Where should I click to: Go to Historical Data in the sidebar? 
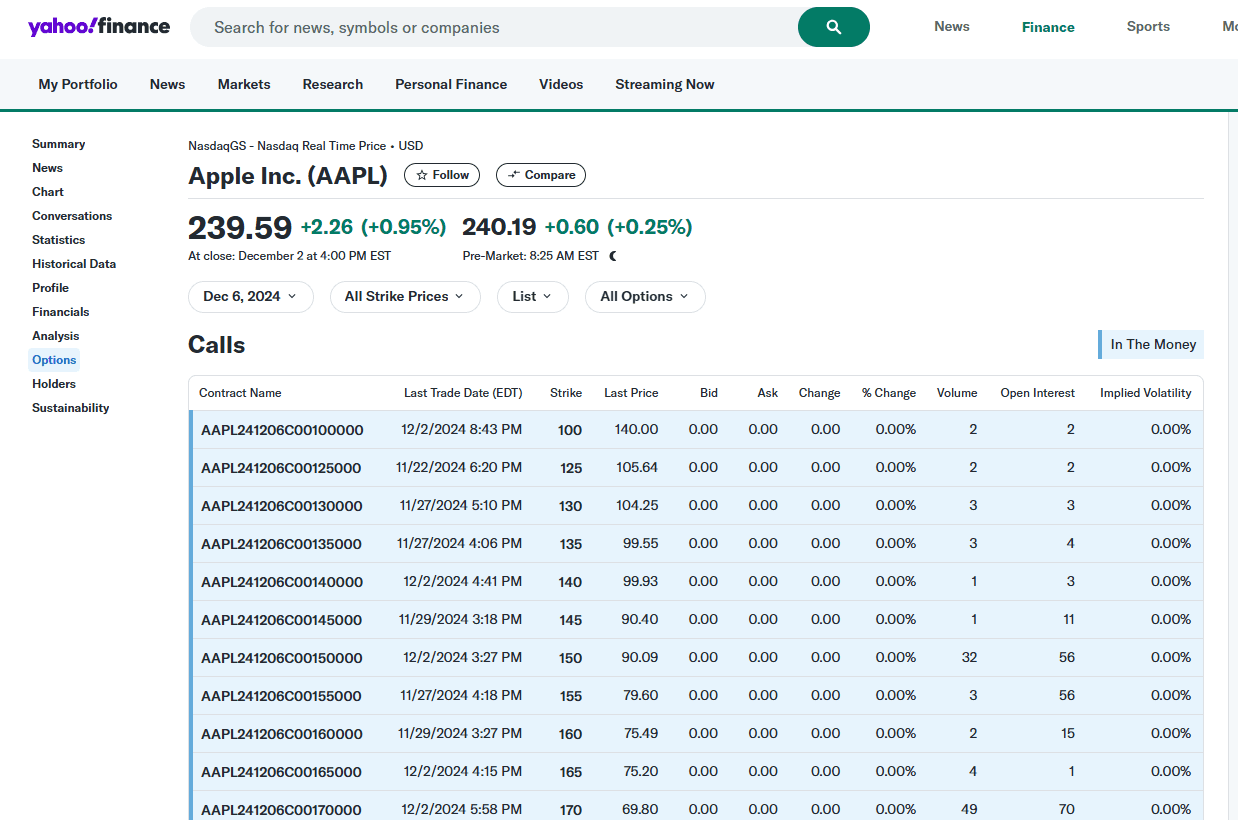(74, 264)
